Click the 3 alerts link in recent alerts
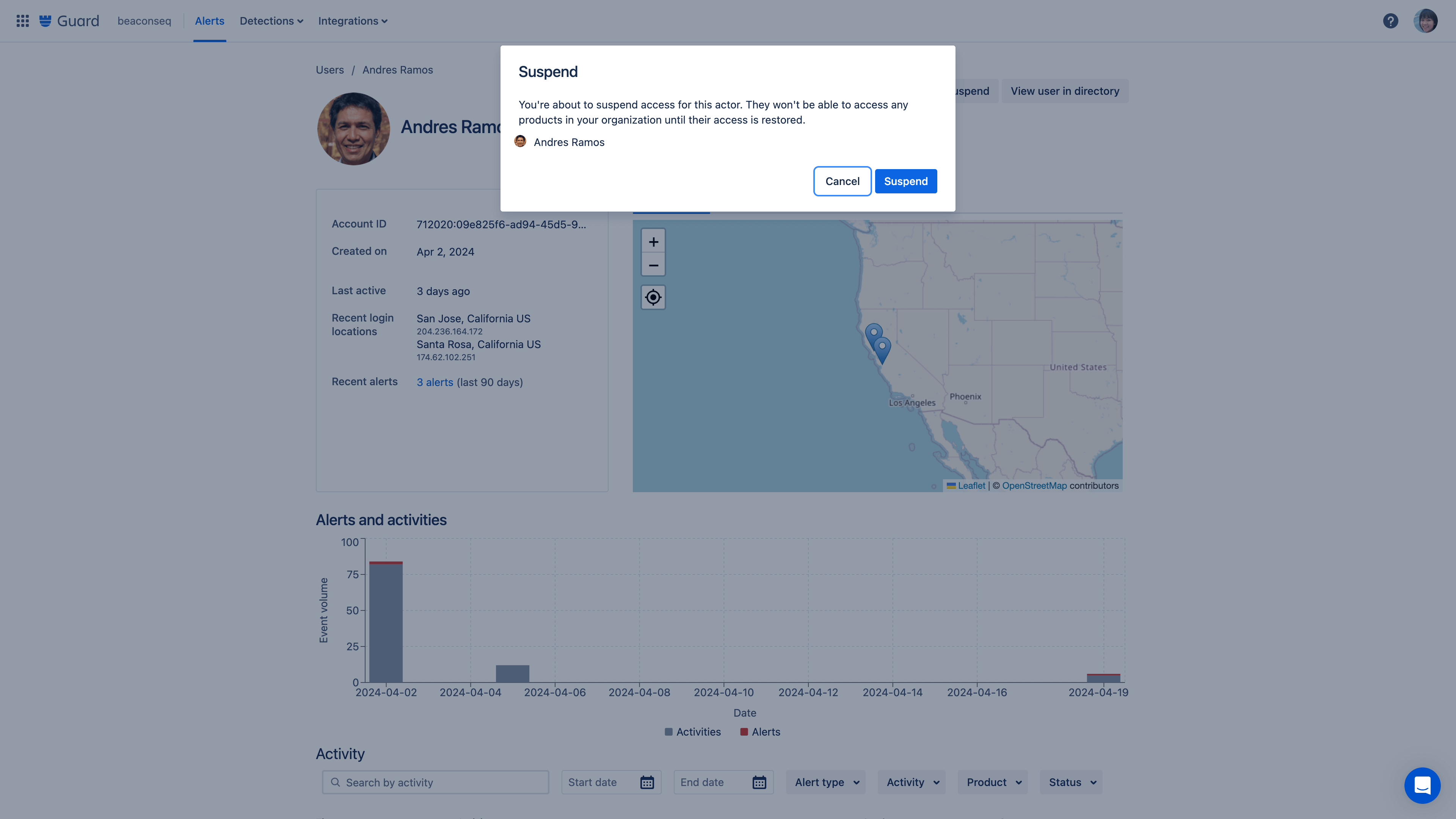Image resolution: width=1456 pixels, height=819 pixels. click(x=435, y=382)
